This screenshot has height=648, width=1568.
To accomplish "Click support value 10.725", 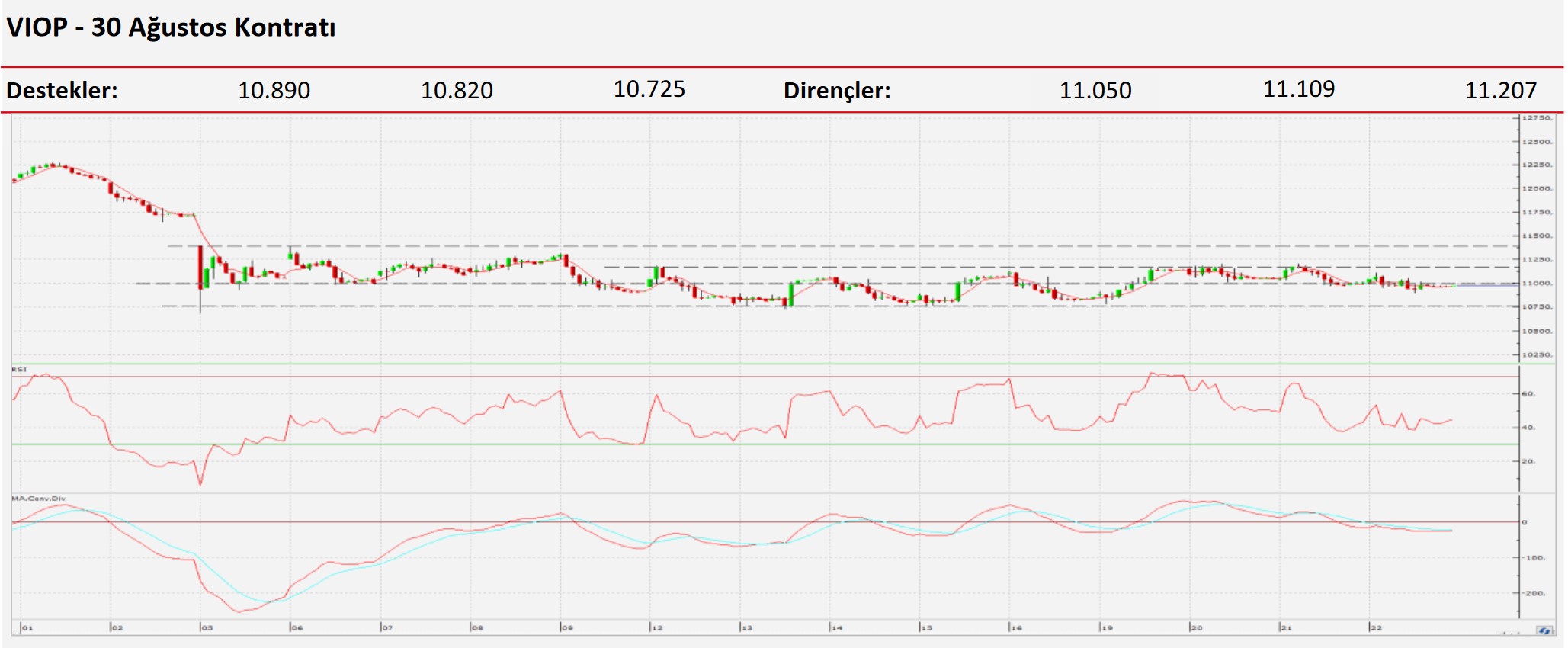I will (649, 89).
